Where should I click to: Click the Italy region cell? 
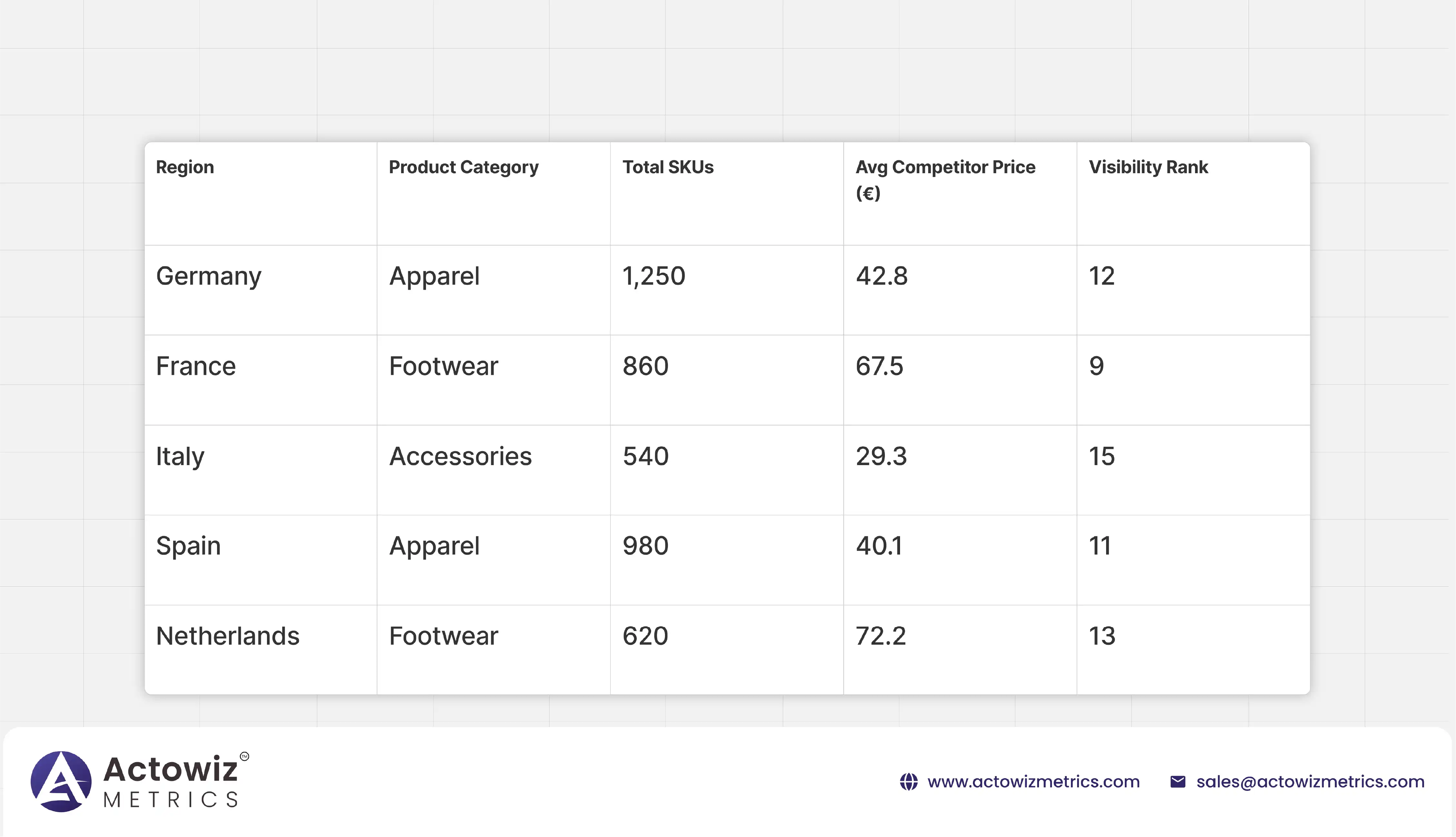click(x=180, y=456)
